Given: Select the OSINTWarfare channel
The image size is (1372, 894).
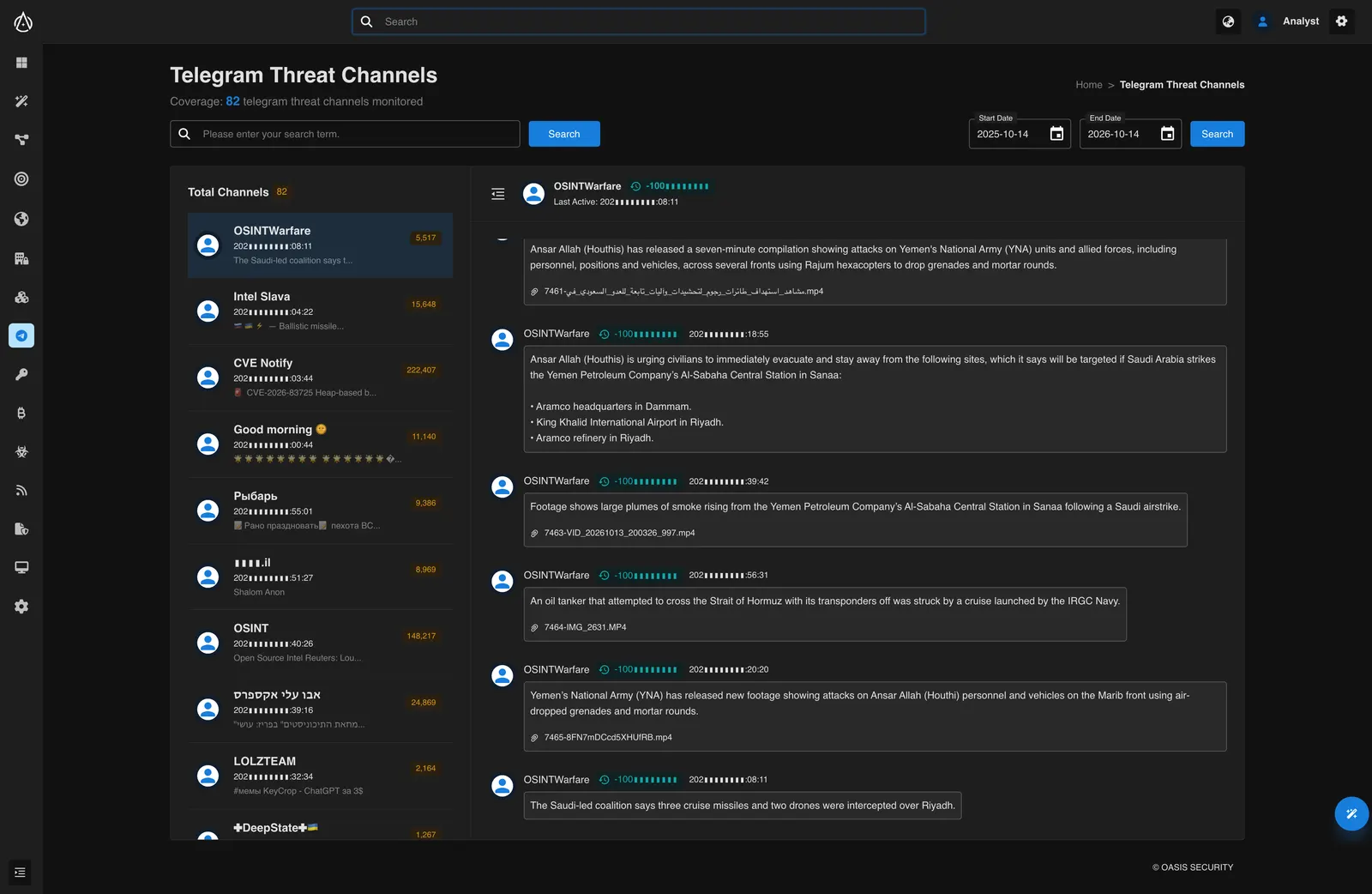Looking at the screenshot, I should point(320,245).
